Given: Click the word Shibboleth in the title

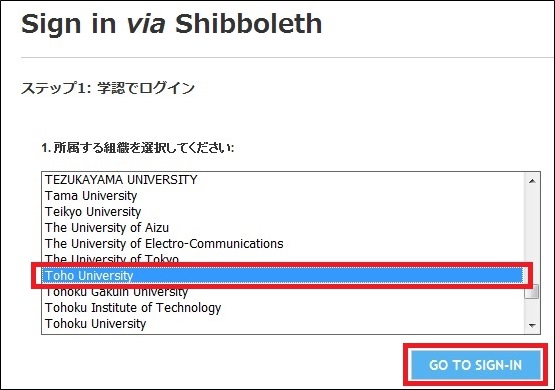Looking at the screenshot, I should tap(248, 24).
